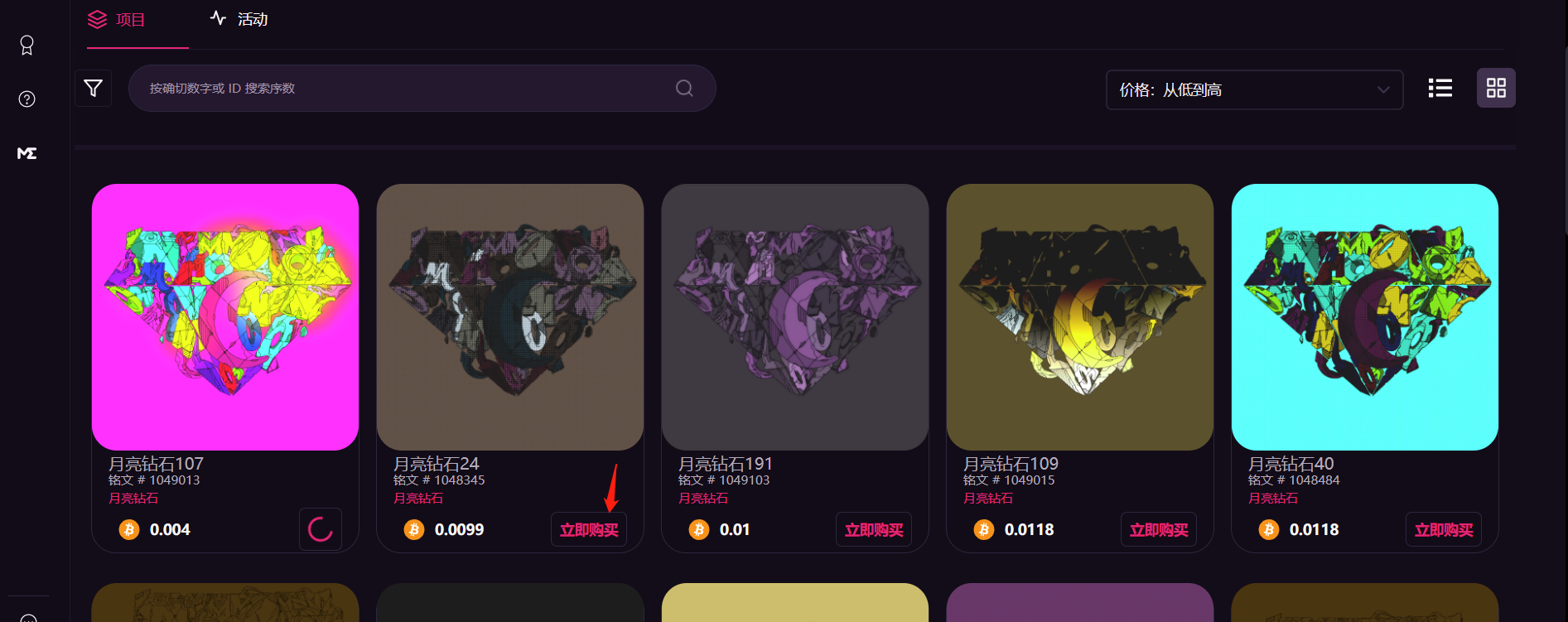Screen dimensions: 1568x622
Task: Click the Magic Eden ME logo icon
Action: point(27,153)
